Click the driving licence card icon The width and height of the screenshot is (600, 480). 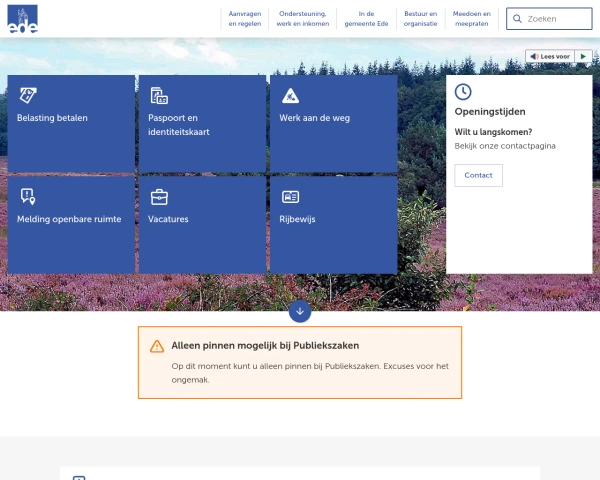(x=290, y=197)
